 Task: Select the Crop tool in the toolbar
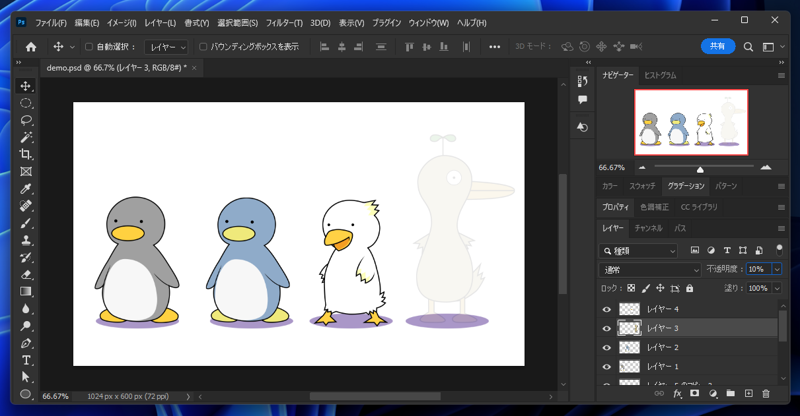26,154
